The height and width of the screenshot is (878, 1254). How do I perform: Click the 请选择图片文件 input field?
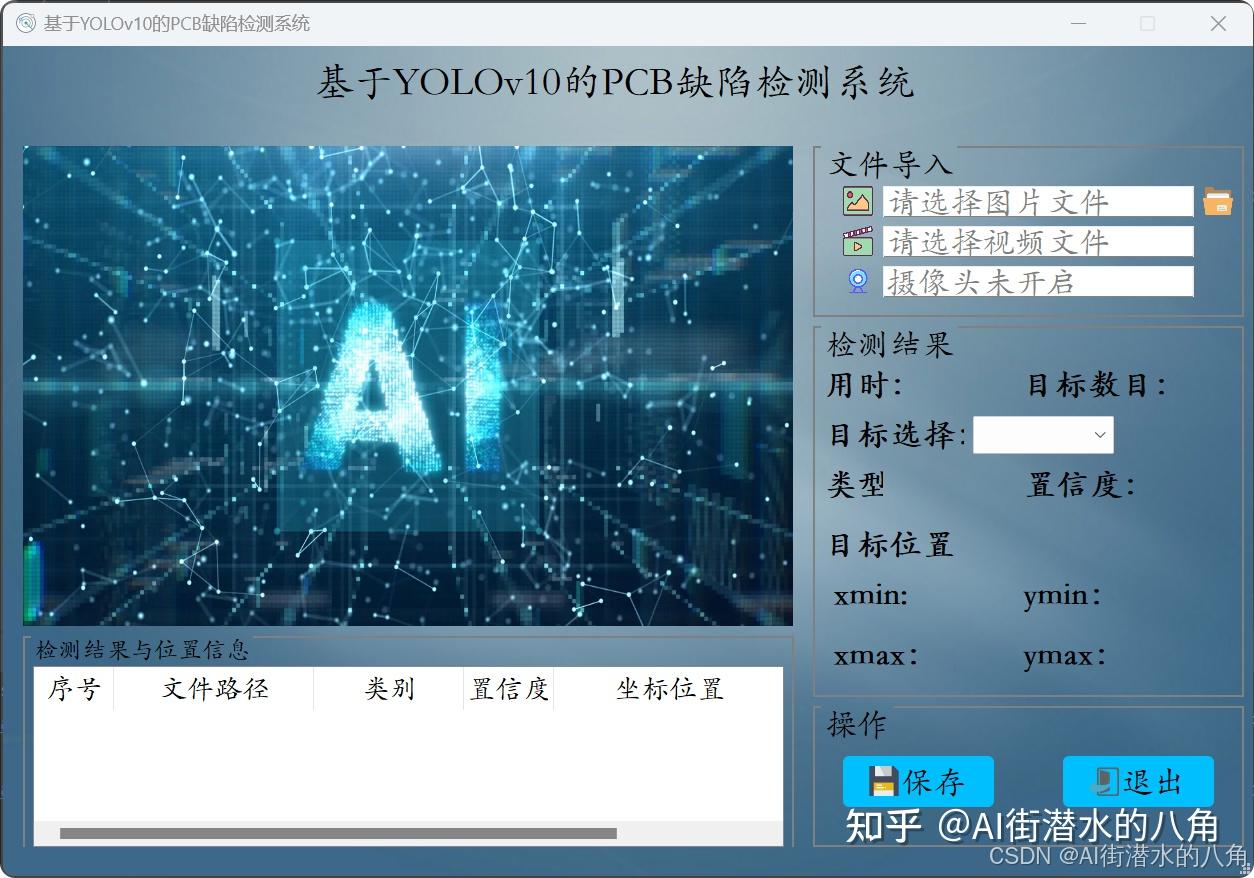point(1037,201)
